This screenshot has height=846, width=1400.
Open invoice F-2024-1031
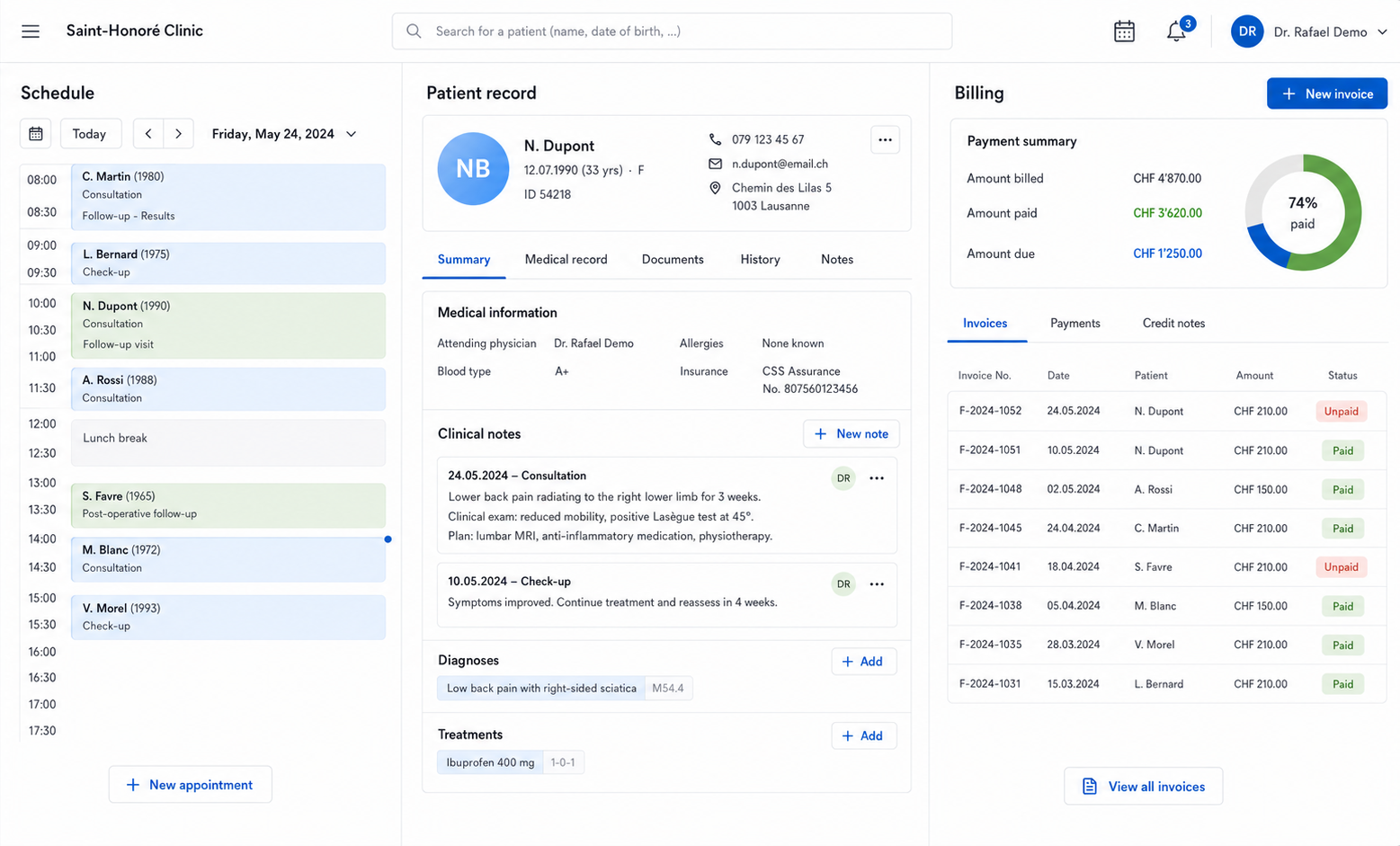pos(1167,684)
